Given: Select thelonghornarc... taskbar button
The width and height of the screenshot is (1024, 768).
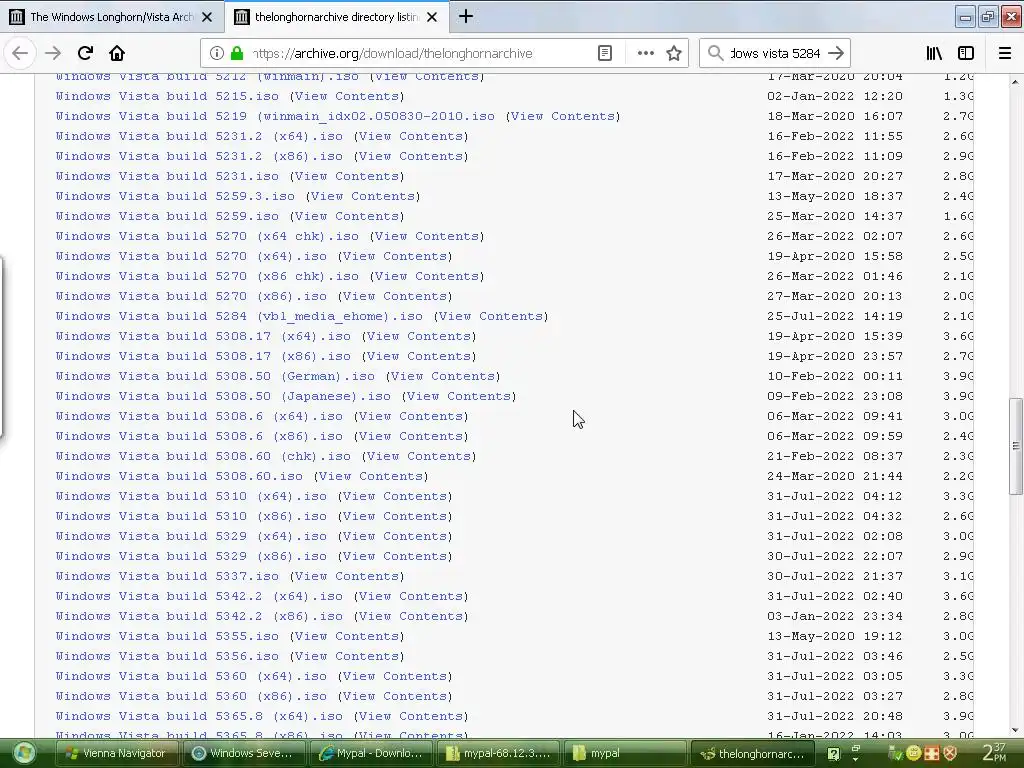Looking at the screenshot, I should 752,753.
